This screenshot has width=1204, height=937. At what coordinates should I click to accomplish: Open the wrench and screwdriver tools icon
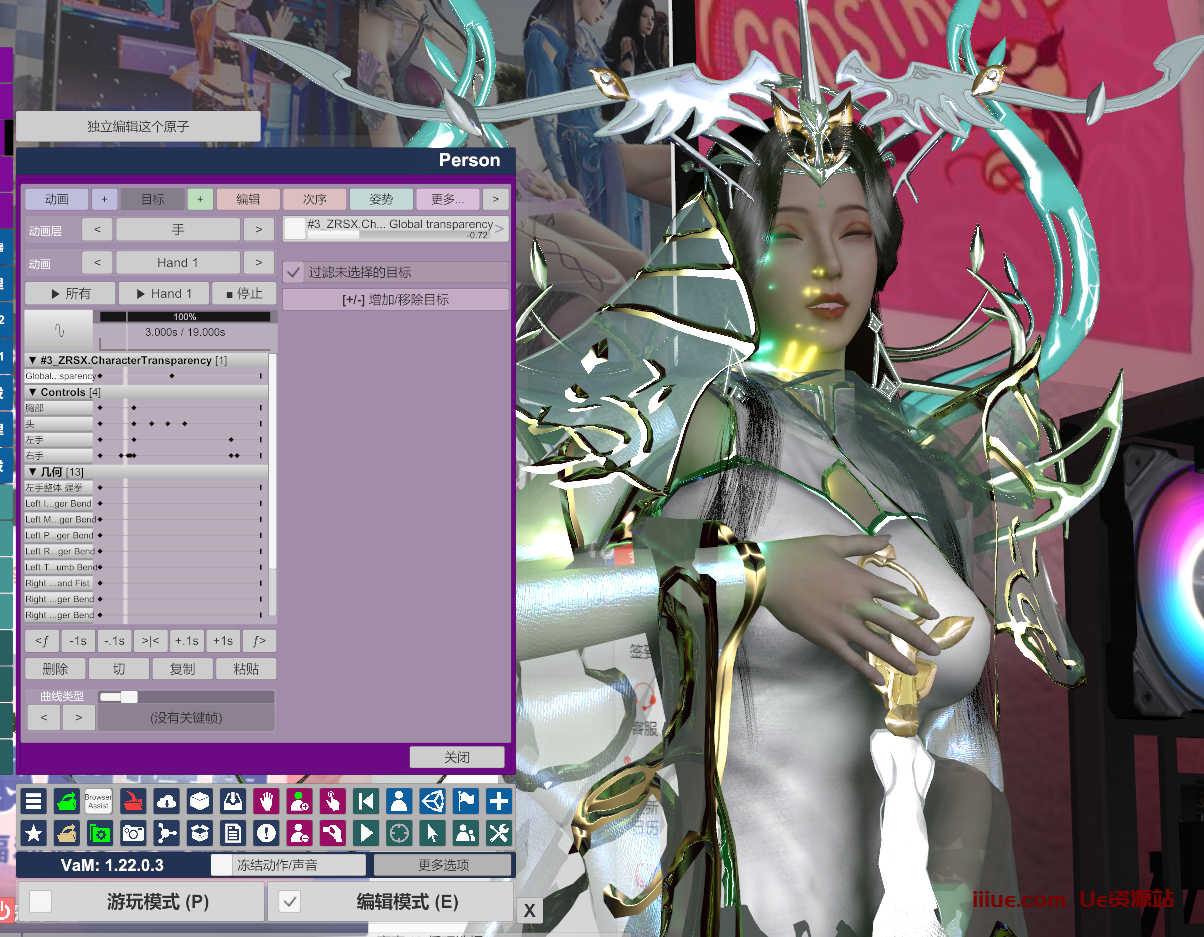[x=498, y=832]
